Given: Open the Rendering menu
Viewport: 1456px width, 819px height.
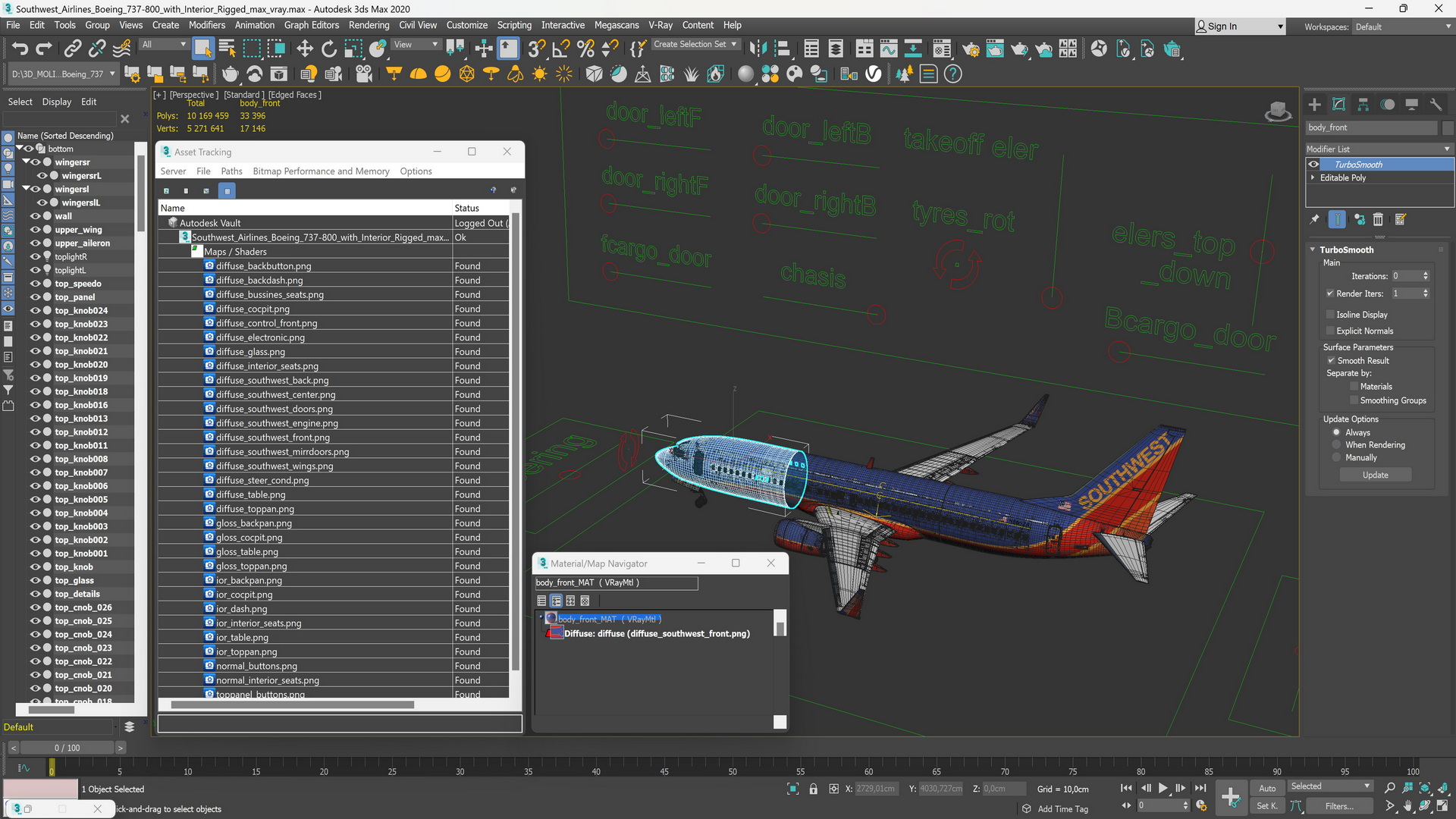Looking at the screenshot, I should pos(369,25).
